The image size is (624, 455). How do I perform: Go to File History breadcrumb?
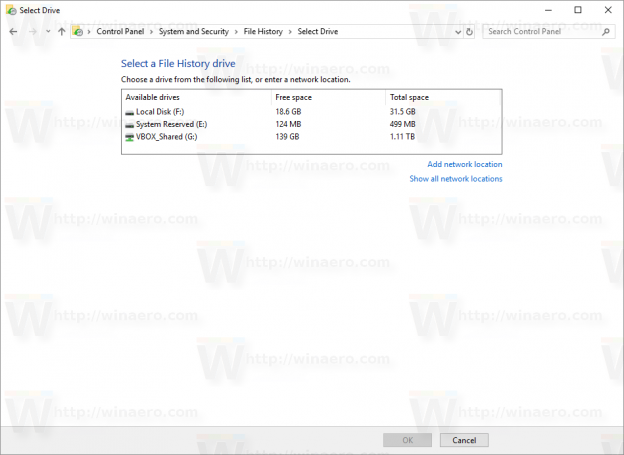pyautogui.click(x=264, y=32)
